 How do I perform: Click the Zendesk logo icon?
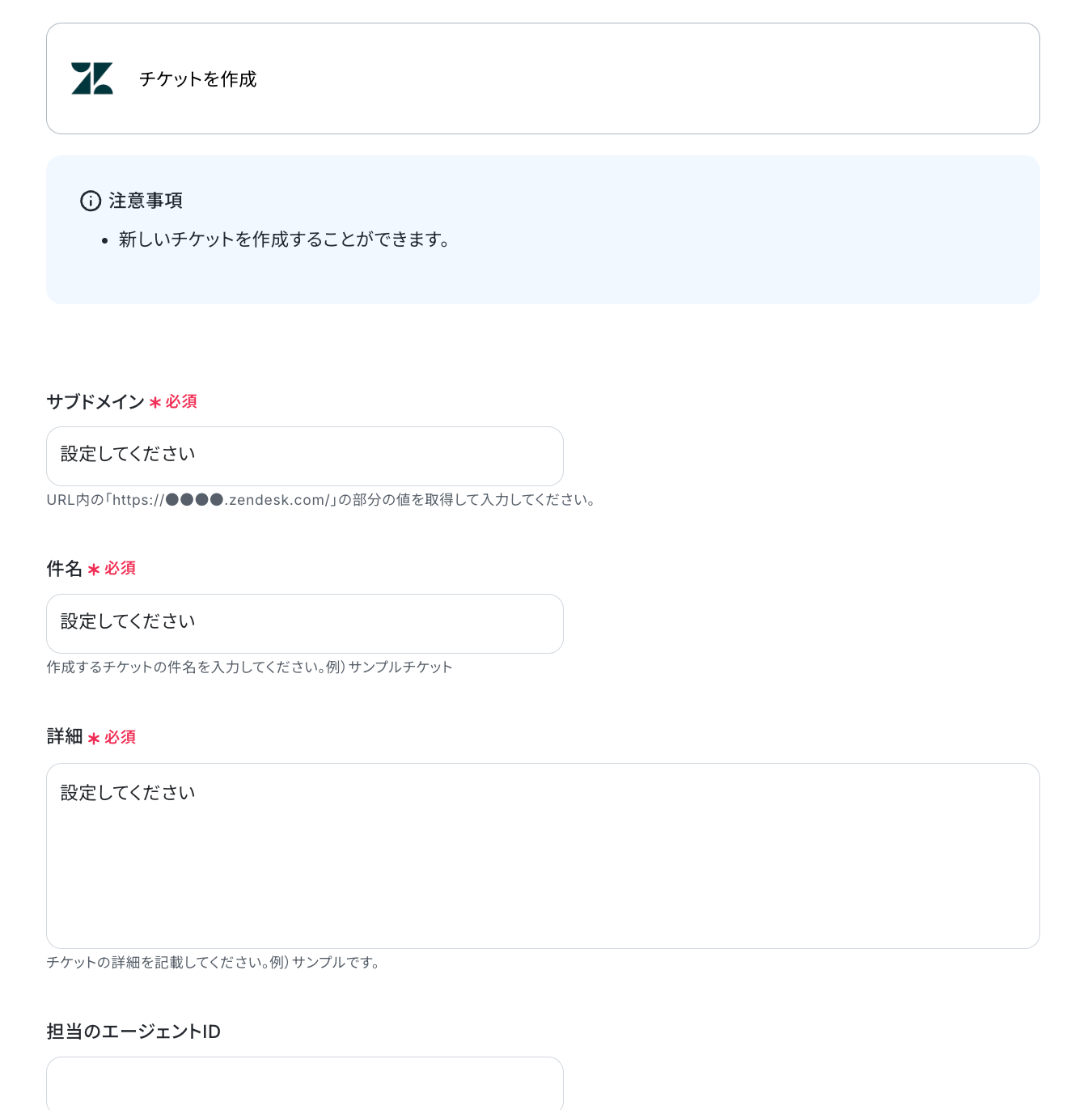[92, 78]
